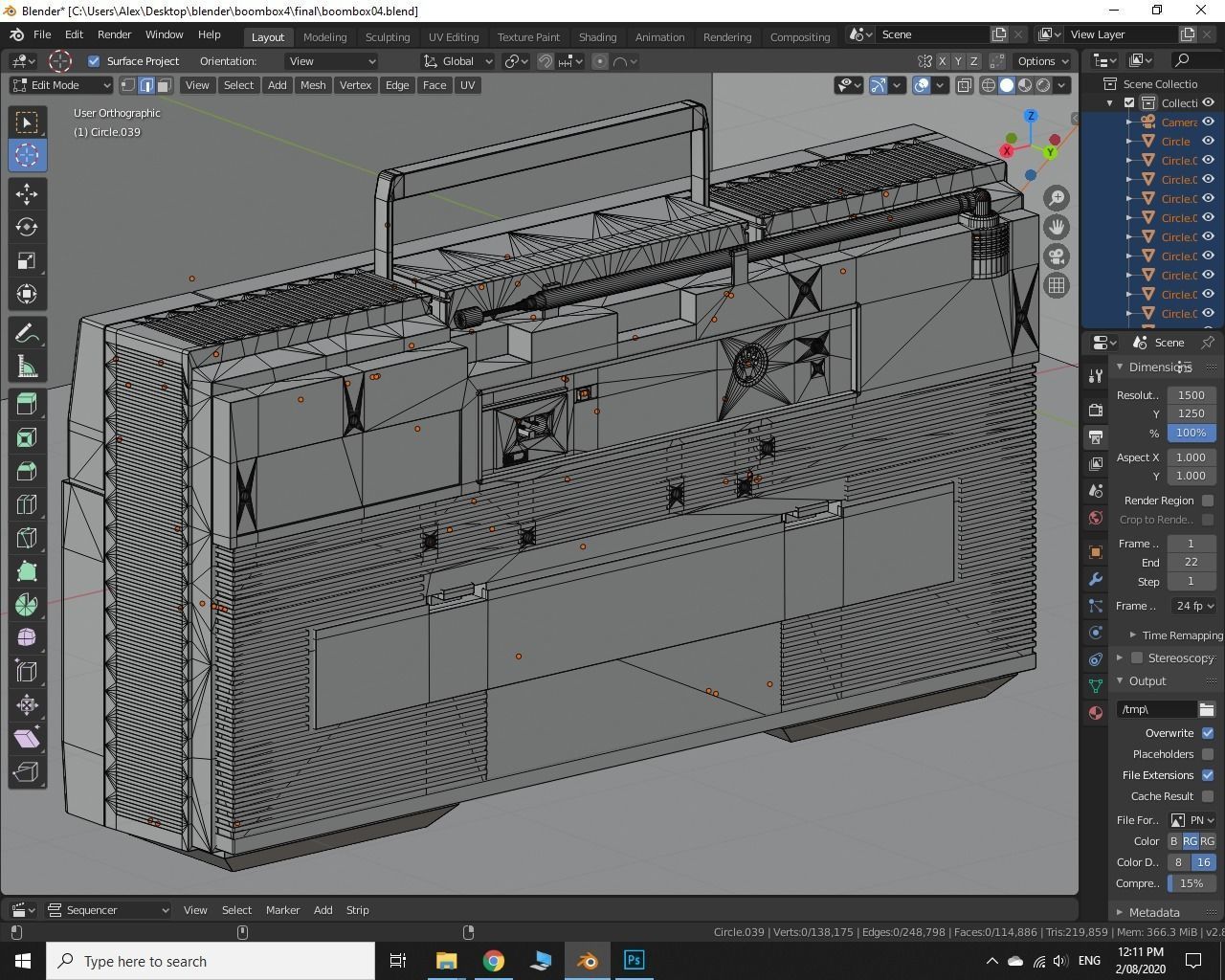Enable the Render Region checkbox
Viewport: 1225px width, 980px height.
click(x=1208, y=501)
